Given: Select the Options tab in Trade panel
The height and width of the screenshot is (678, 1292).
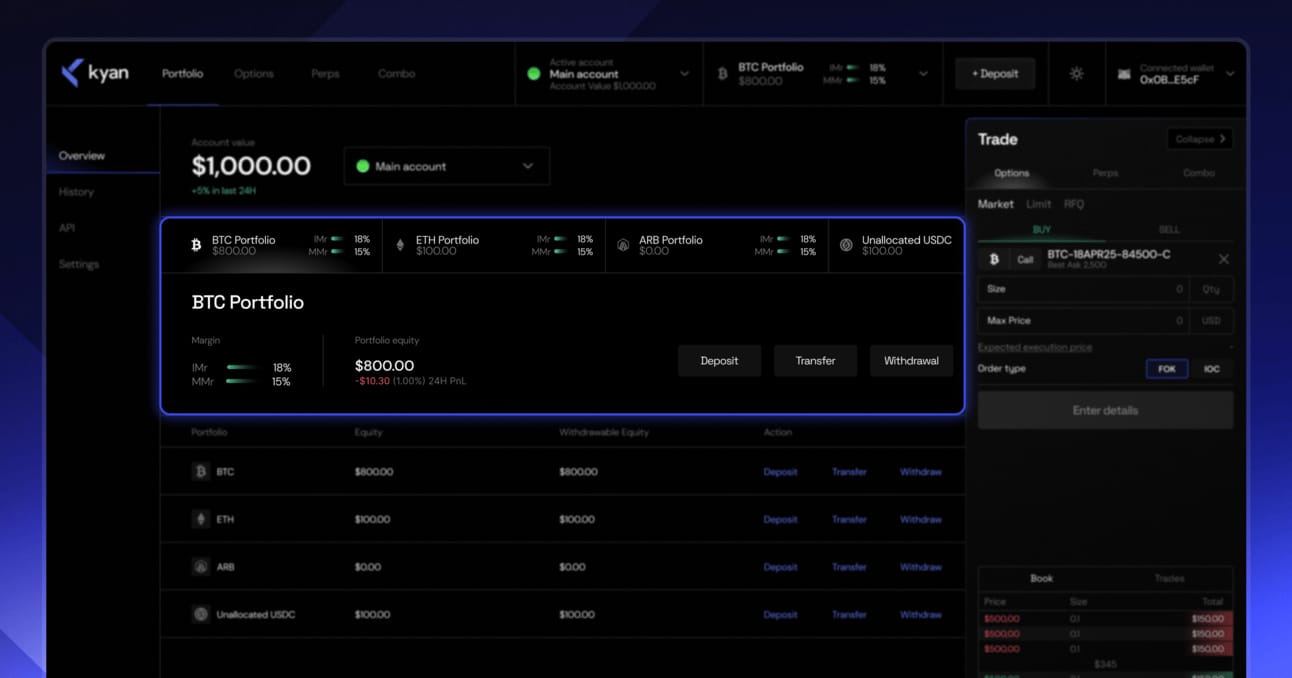Looking at the screenshot, I should [1011, 173].
